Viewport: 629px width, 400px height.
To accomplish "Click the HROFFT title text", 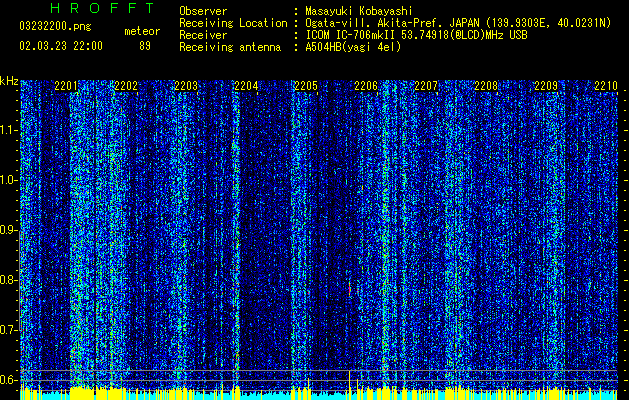I will pyautogui.click(x=103, y=8).
